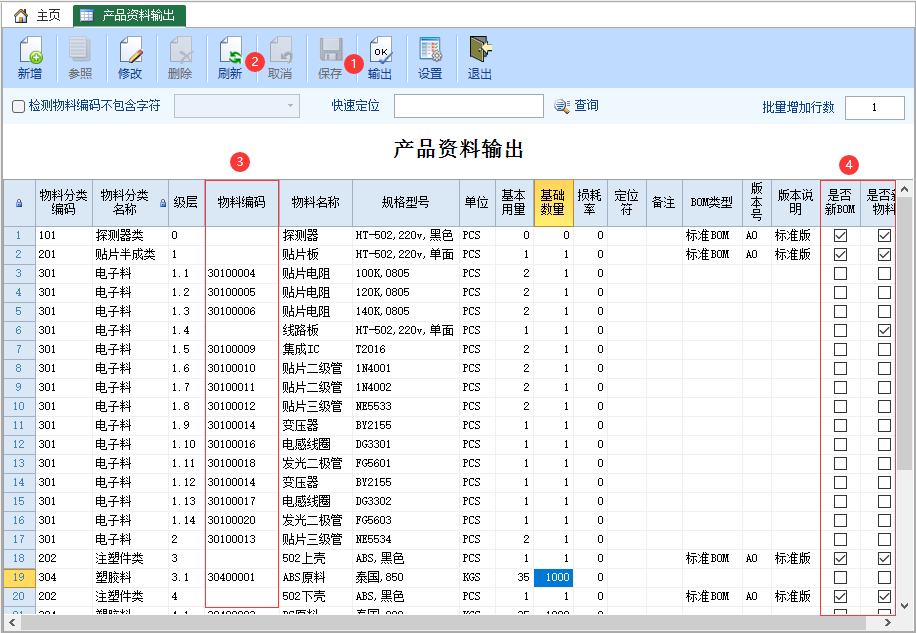Click the 批量增加行数 input field
916x633 pixels.
point(875,107)
